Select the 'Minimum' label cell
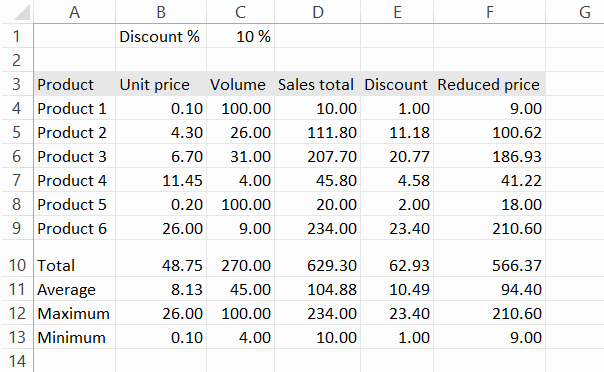The height and width of the screenshot is (372, 604). 74,337
